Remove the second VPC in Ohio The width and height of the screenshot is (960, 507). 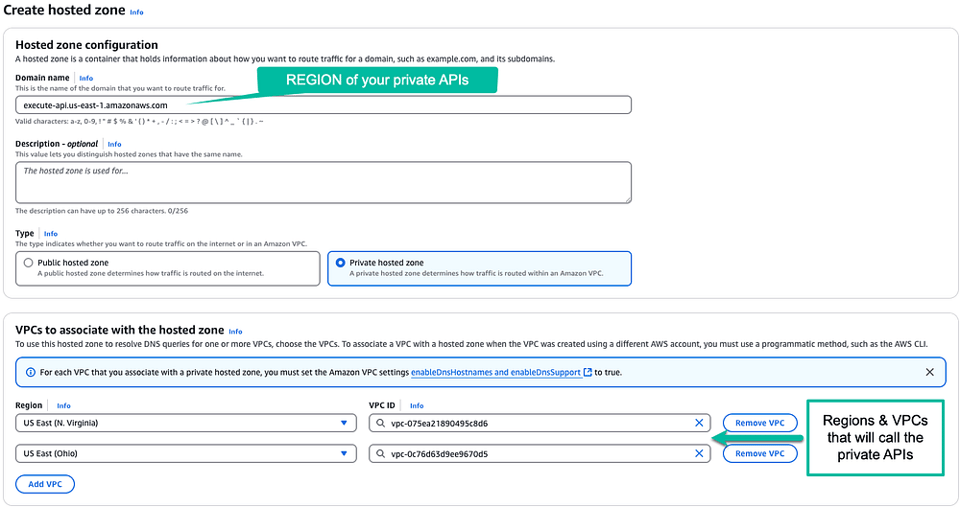(760, 454)
